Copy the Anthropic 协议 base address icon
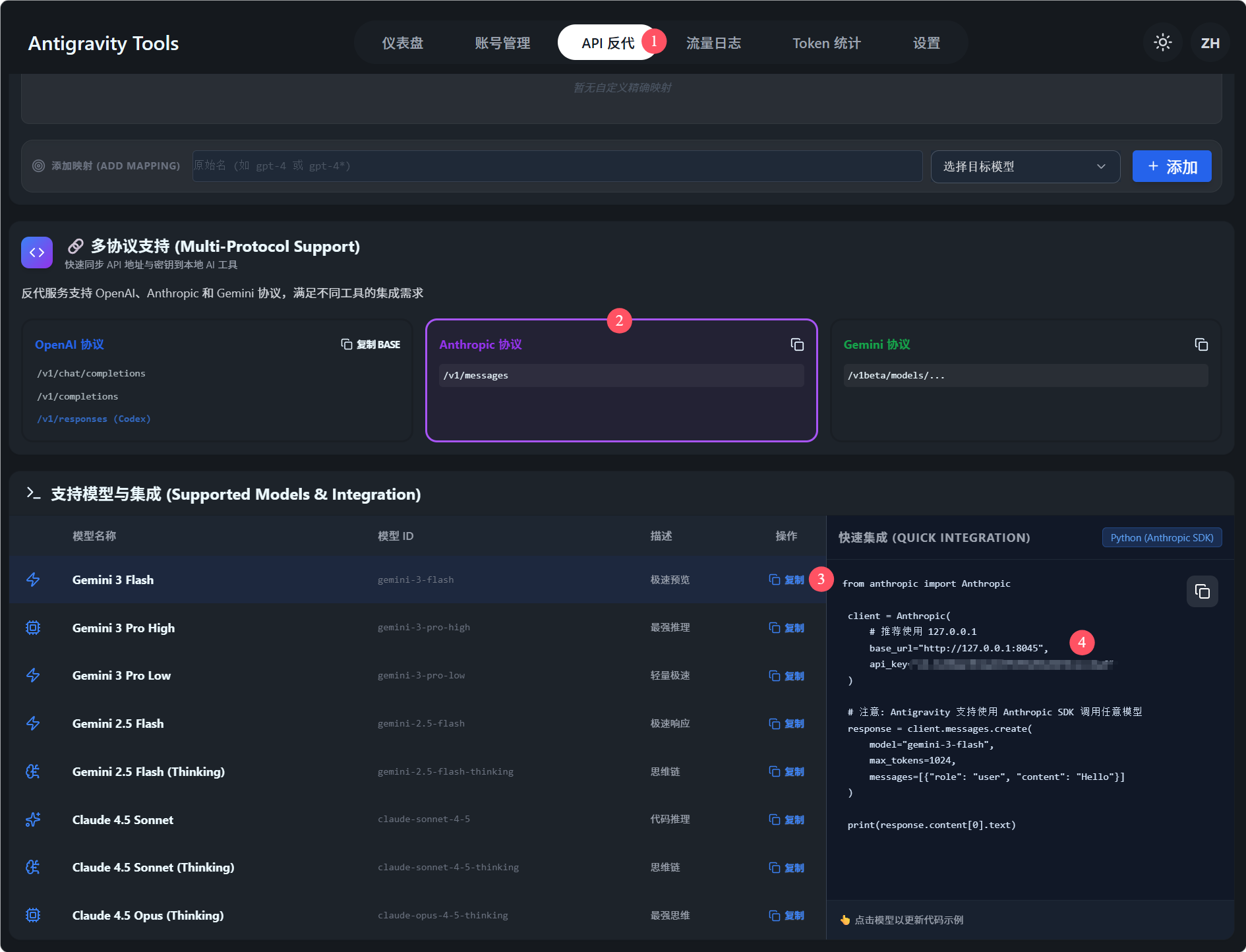The height and width of the screenshot is (952, 1246). 797,345
